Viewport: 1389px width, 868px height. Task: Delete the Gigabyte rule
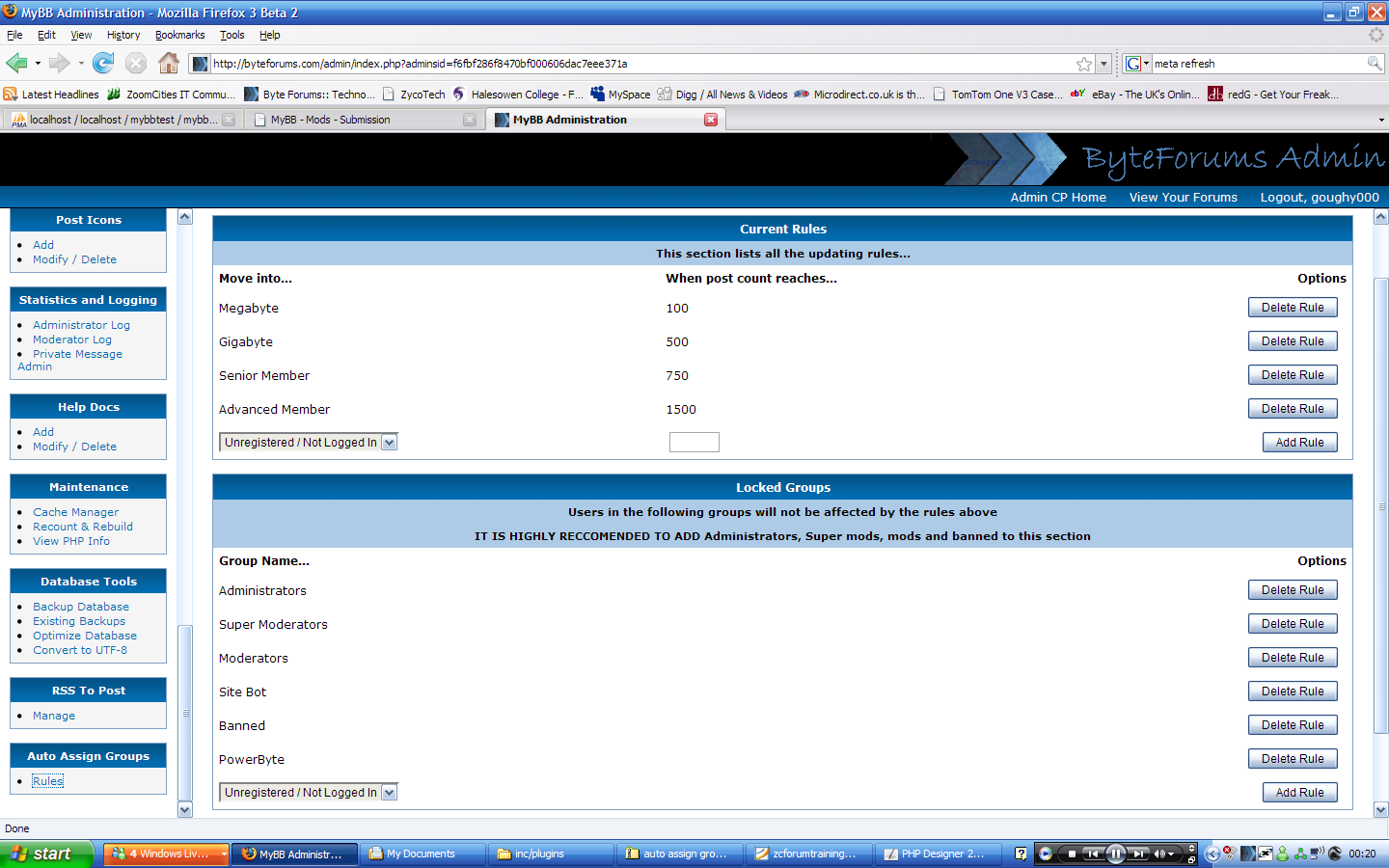tap(1293, 341)
